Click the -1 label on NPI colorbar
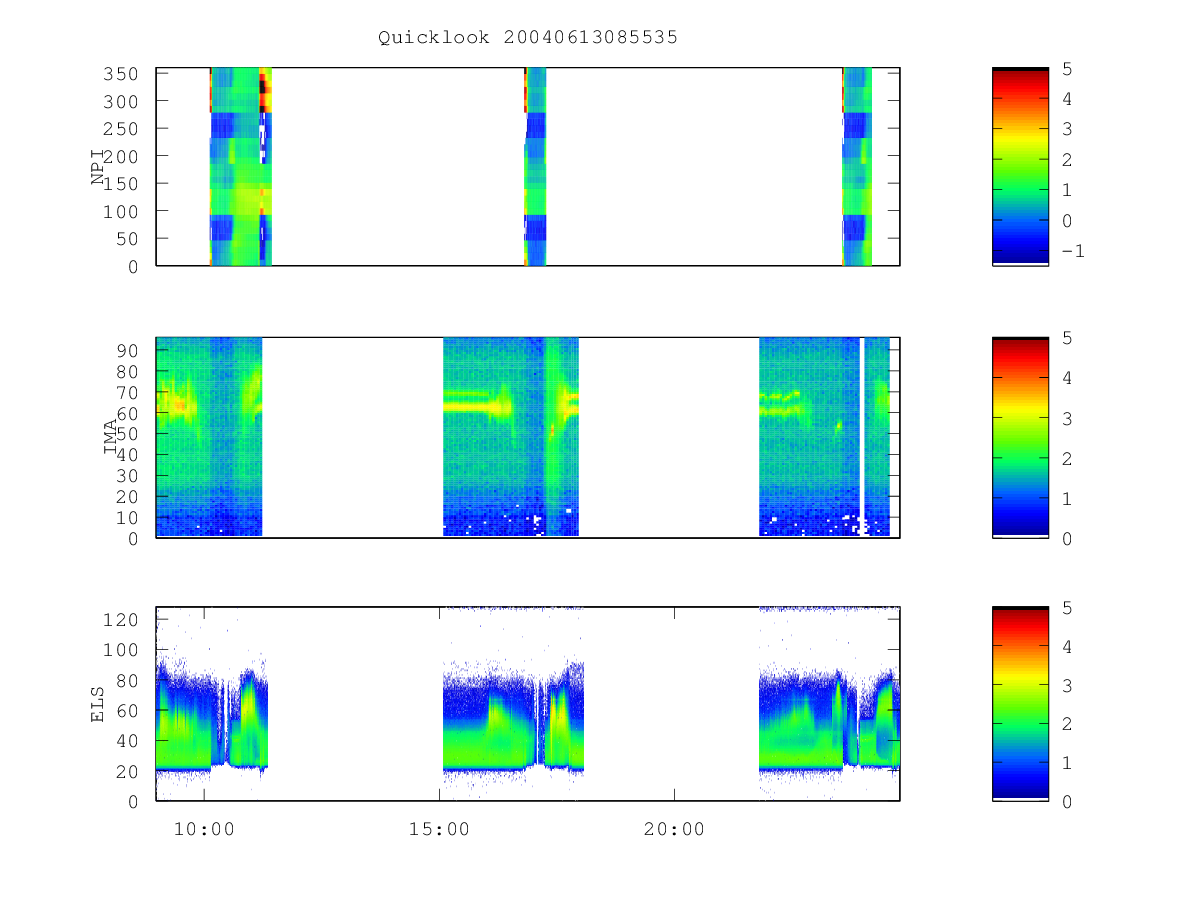The height and width of the screenshot is (900, 1200). click(x=1072, y=251)
